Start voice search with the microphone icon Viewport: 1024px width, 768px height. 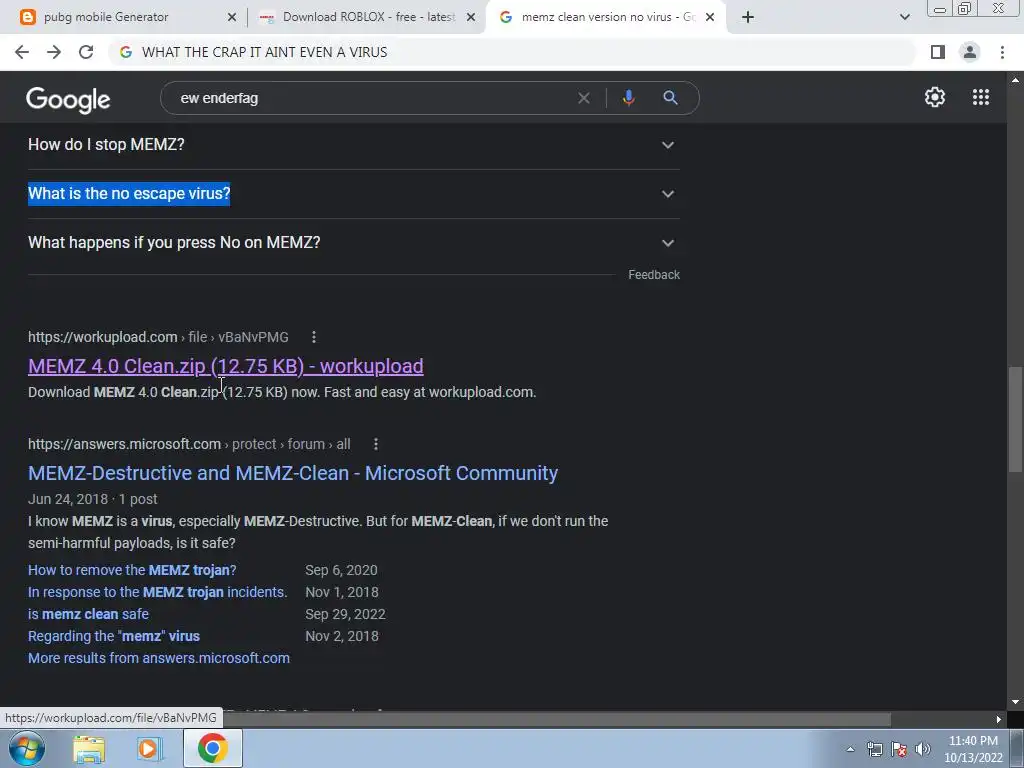[628, 98]
